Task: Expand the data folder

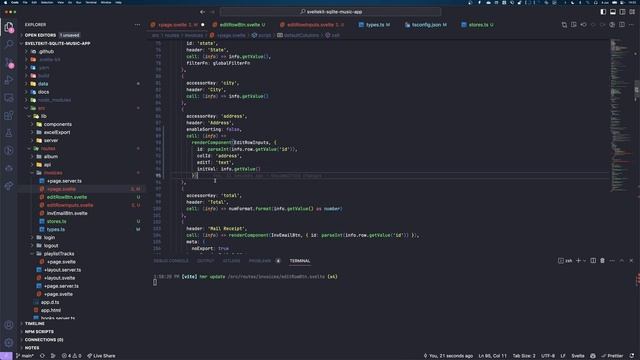Action: click(x=43, y=84)
